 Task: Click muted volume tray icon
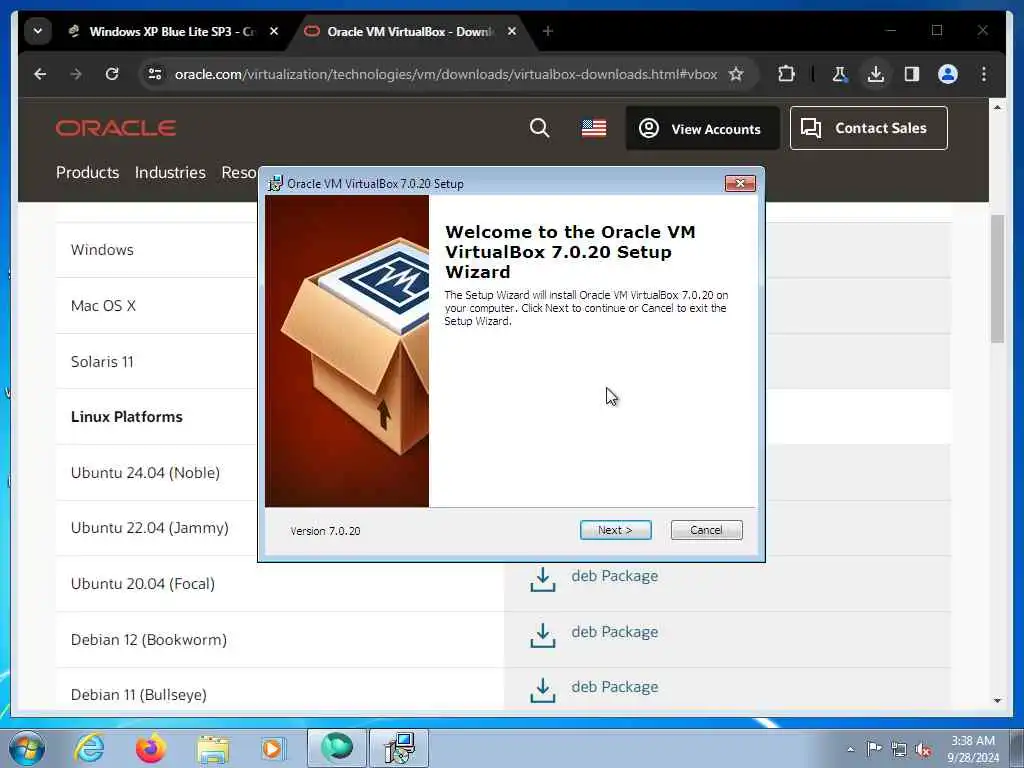click(923, 749)
